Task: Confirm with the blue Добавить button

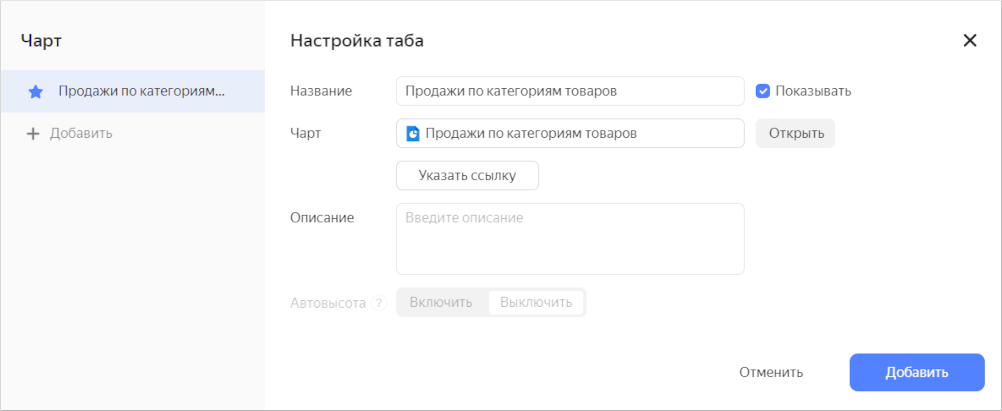Action: tap(916, 372)
